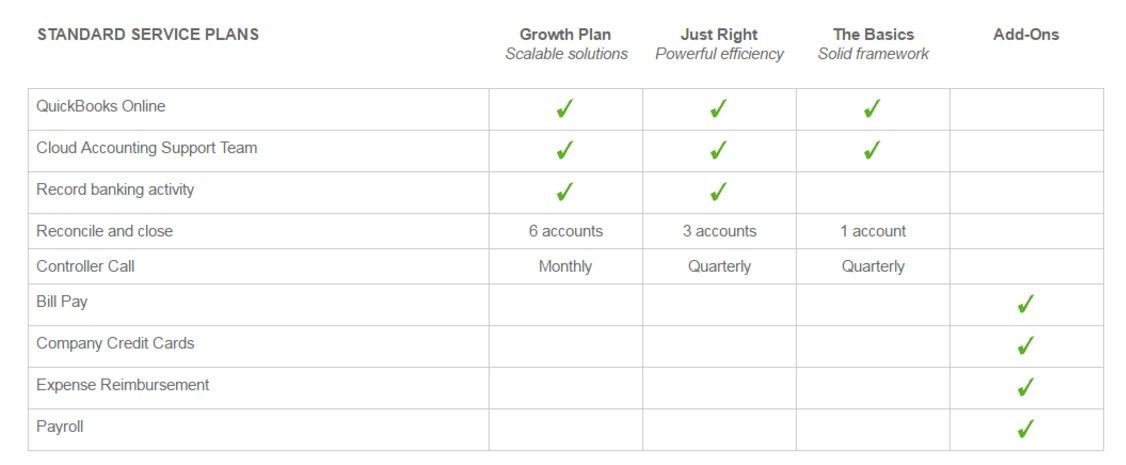The image size is (1126, 465).
Task: Click the Just Right QuickBooks Online checkmark
Action: coord(719,109)
